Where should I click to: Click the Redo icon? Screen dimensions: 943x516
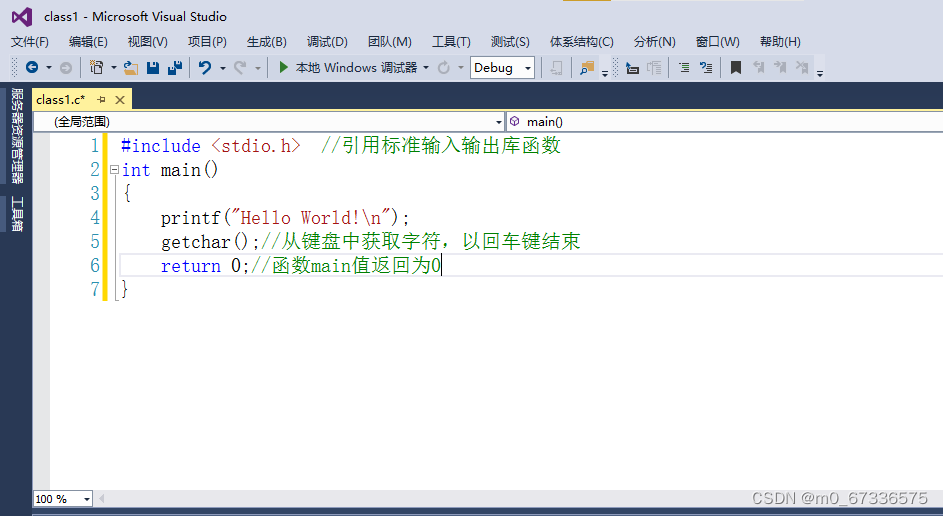[x=240, y=68]
